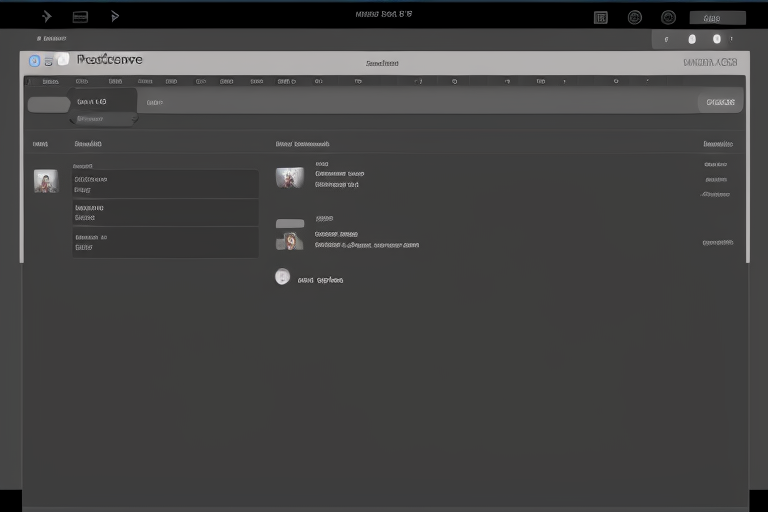Click the second circular icon beside the top-right button

(668, 17)
